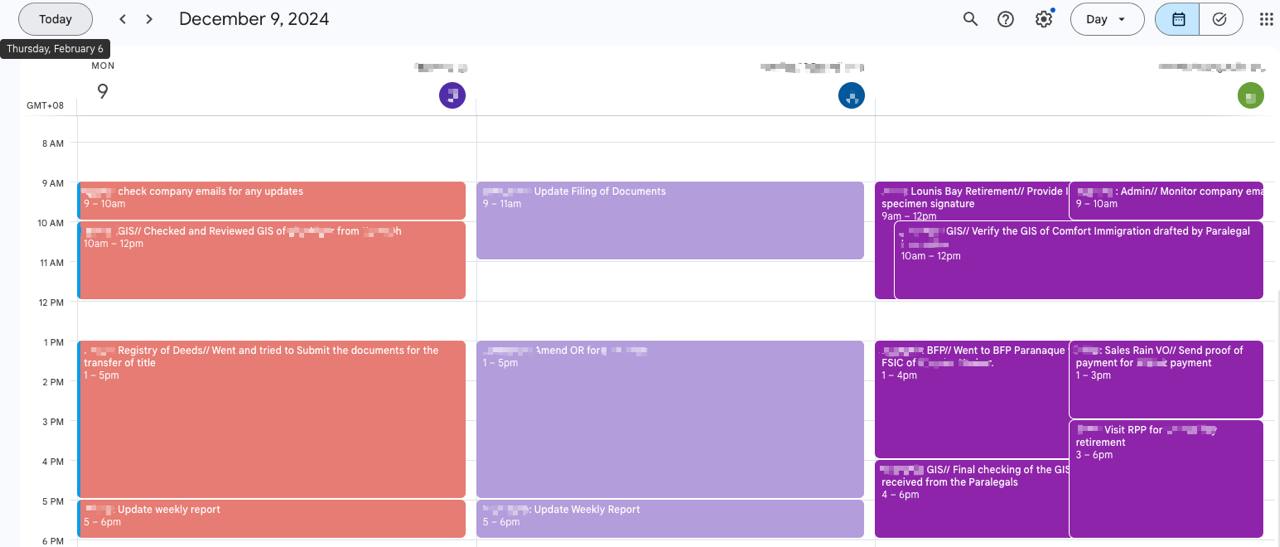
Task: Open 'check company emails' 9–10am event
Action: click(271, 200)
